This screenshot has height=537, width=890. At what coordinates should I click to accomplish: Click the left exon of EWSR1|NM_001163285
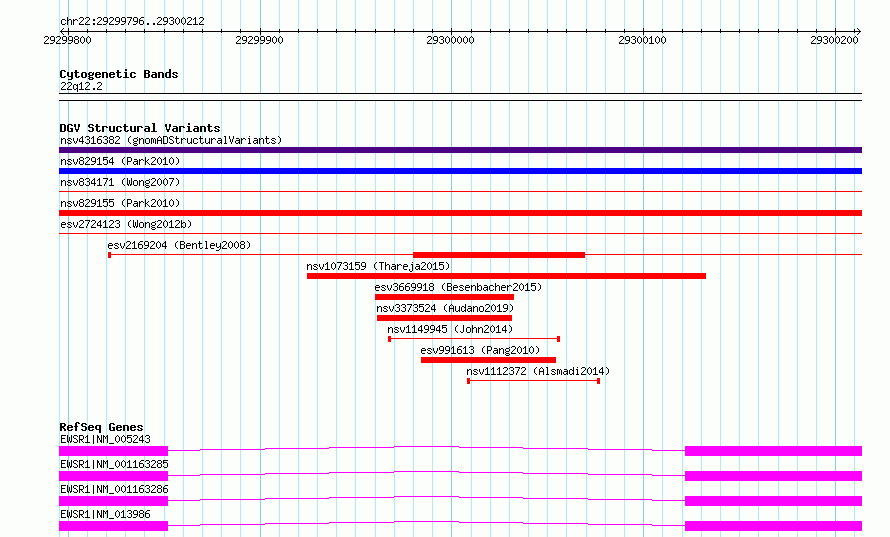coord(114,476)
